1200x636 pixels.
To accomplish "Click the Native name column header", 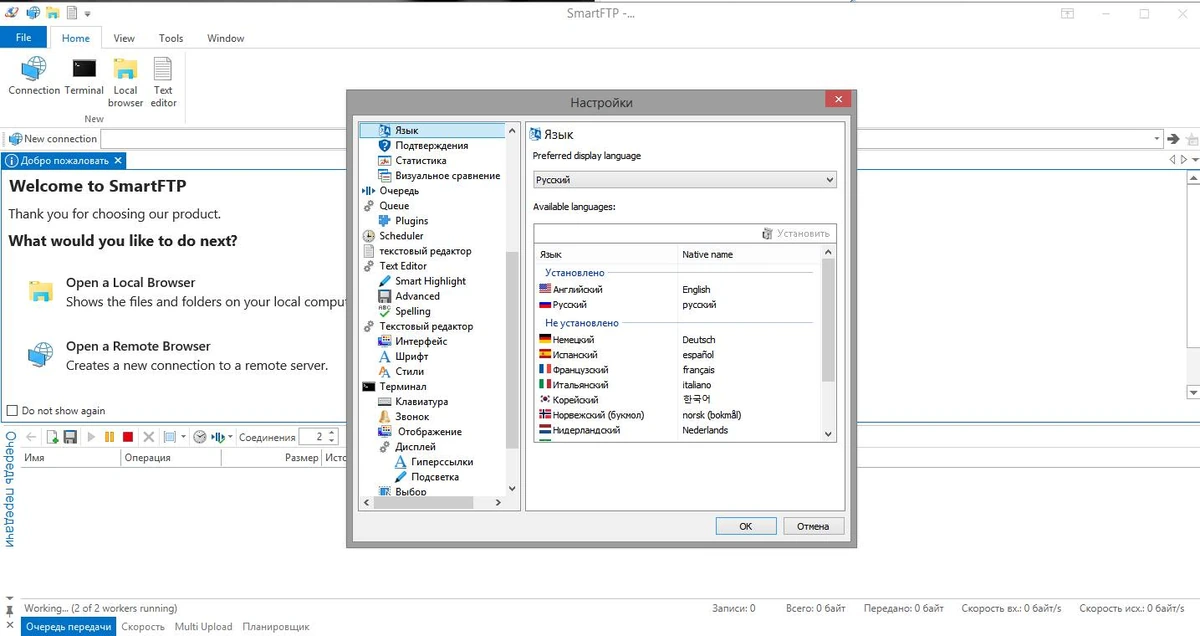I will tap(749, 254).
